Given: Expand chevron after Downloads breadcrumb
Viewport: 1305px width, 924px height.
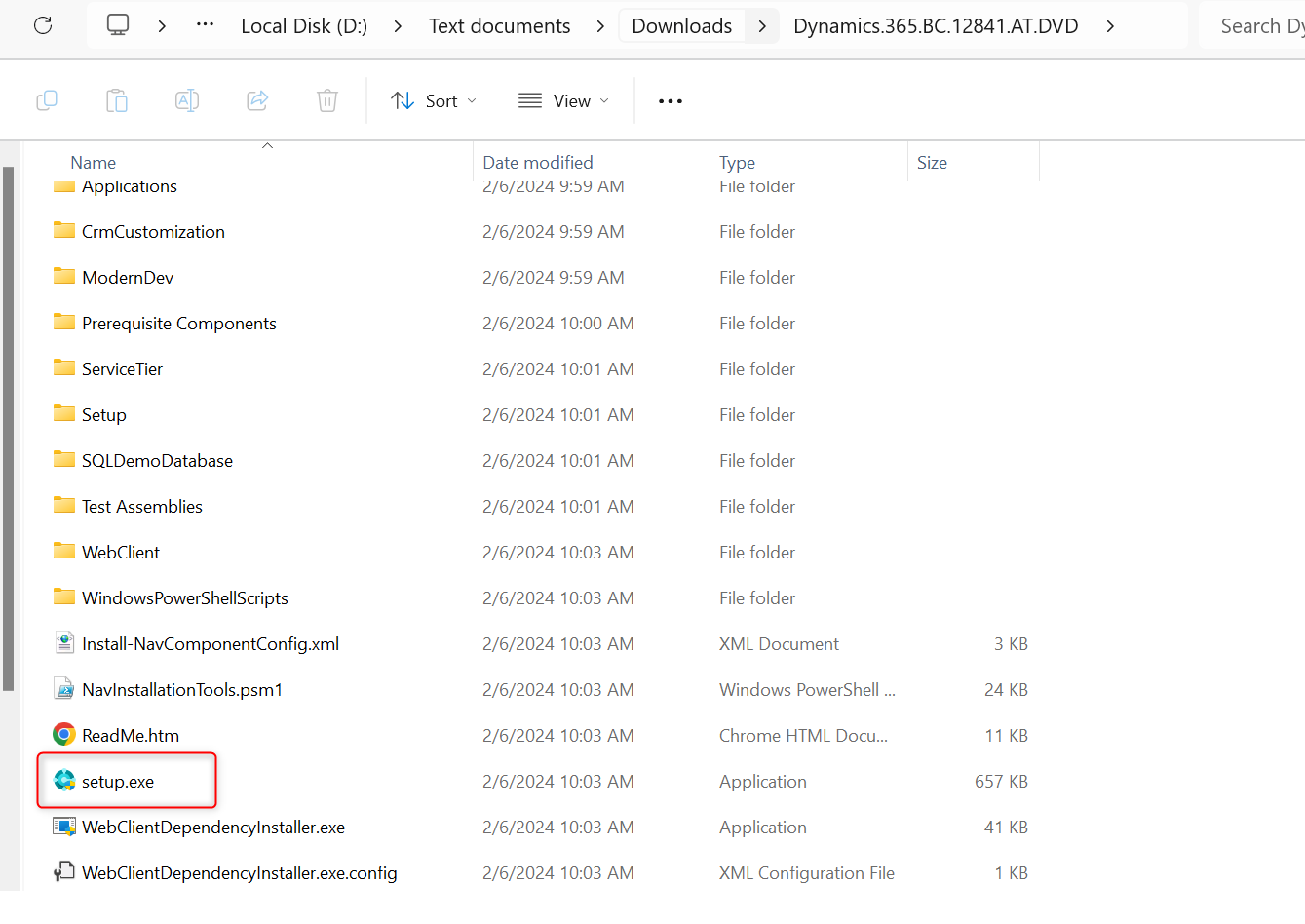Looking at the screenshot, I should (762, 26).
